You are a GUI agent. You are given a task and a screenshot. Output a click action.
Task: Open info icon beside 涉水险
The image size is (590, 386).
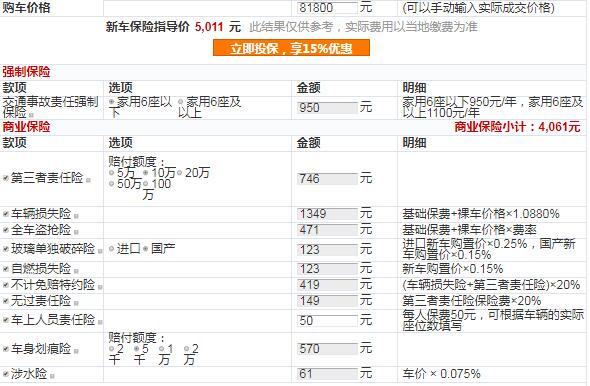[x=52, y=376]
